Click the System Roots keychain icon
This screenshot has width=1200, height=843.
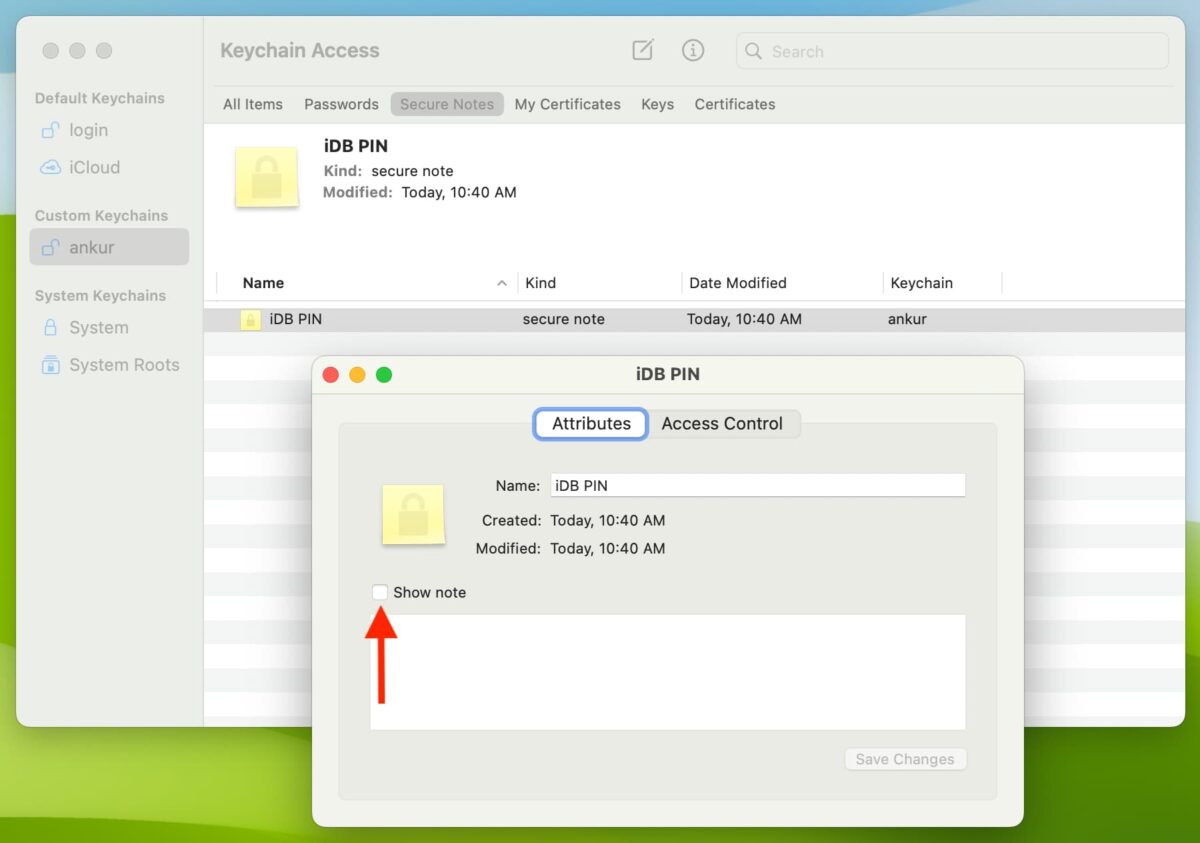point(50,365)
